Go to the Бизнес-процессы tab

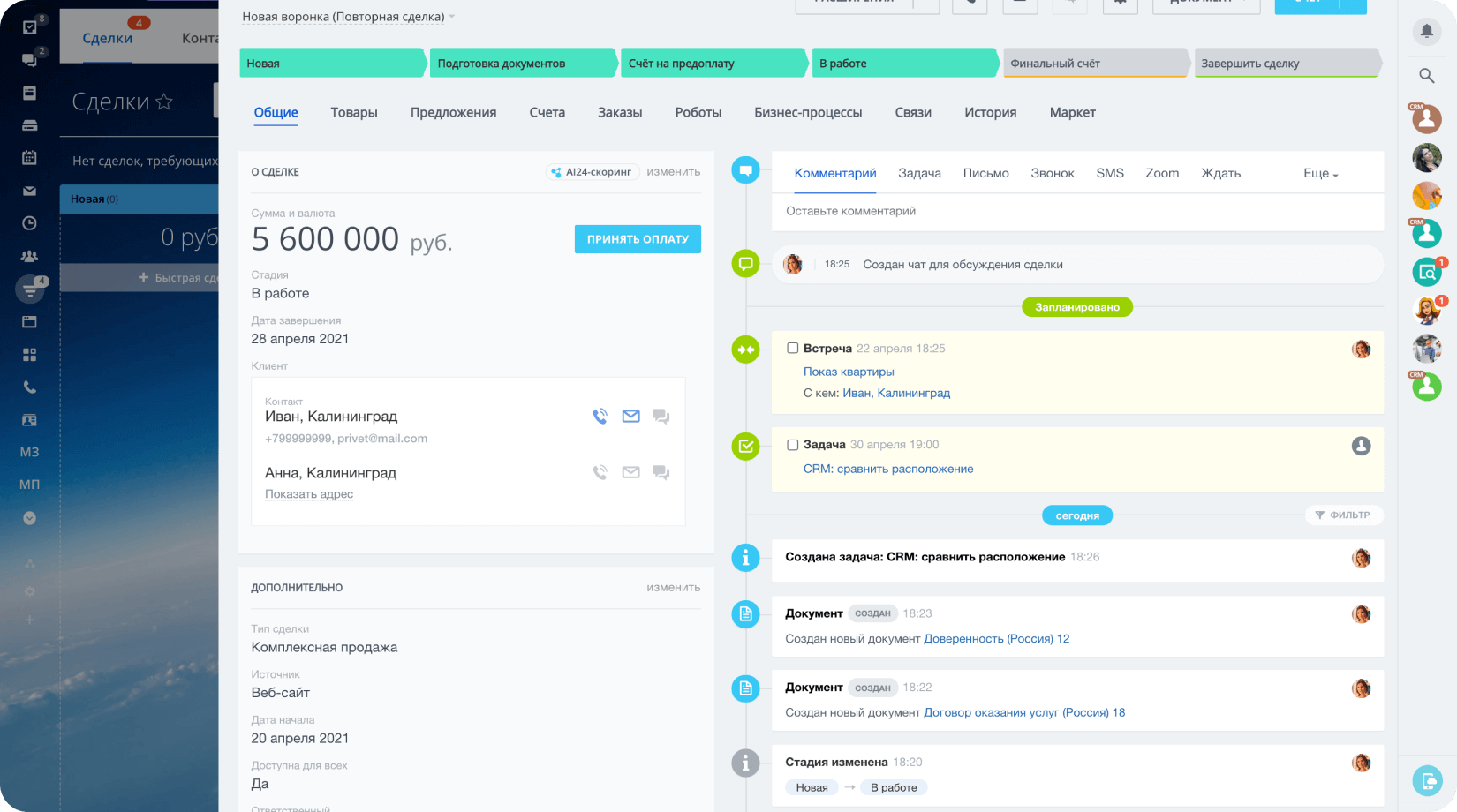coord(808,113)
